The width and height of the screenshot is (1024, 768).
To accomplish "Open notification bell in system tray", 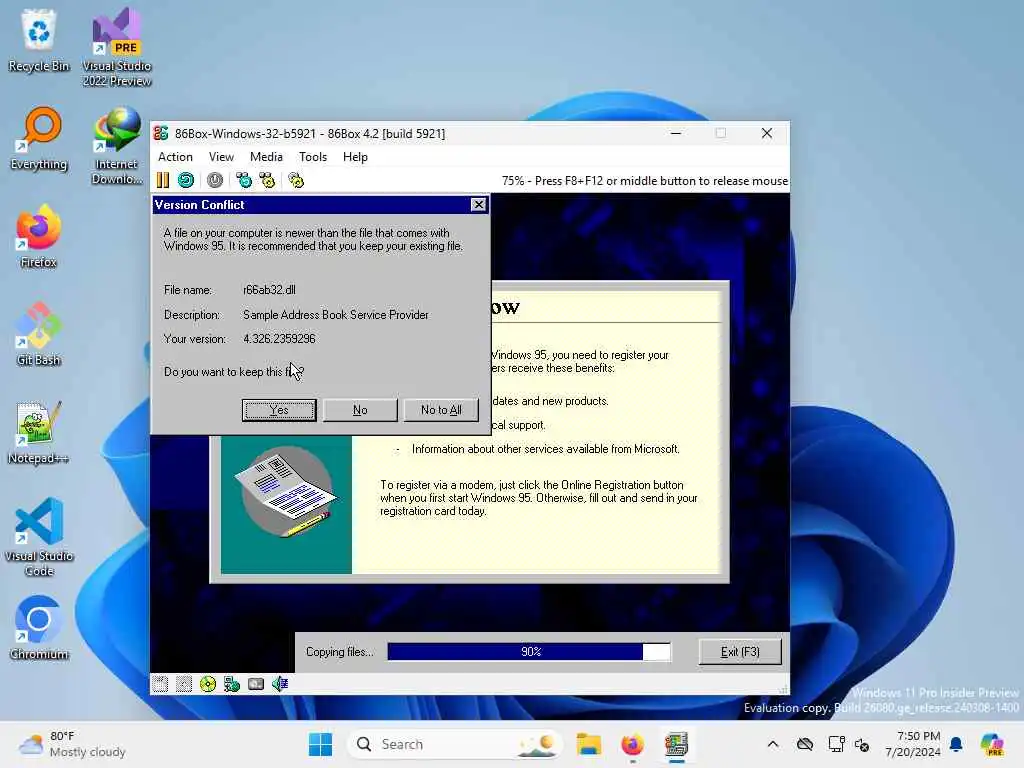I will pos(956,744).
